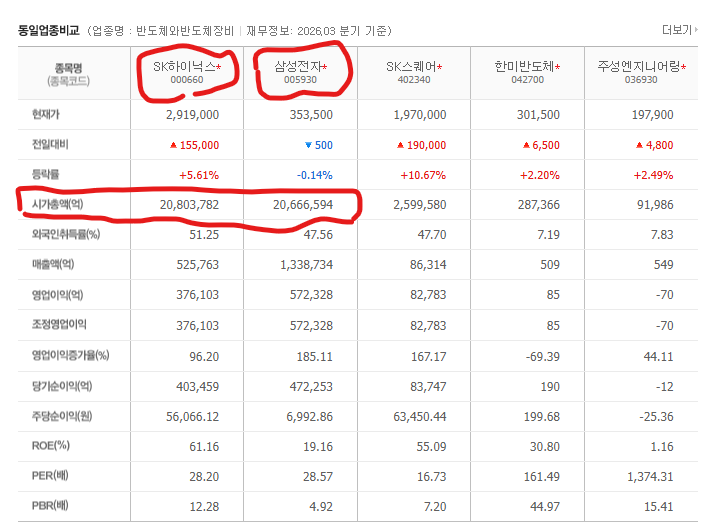This screenshot has width=701, height=530.
Task: Select the 외국인취득률(%) row label
Action: 66,234
